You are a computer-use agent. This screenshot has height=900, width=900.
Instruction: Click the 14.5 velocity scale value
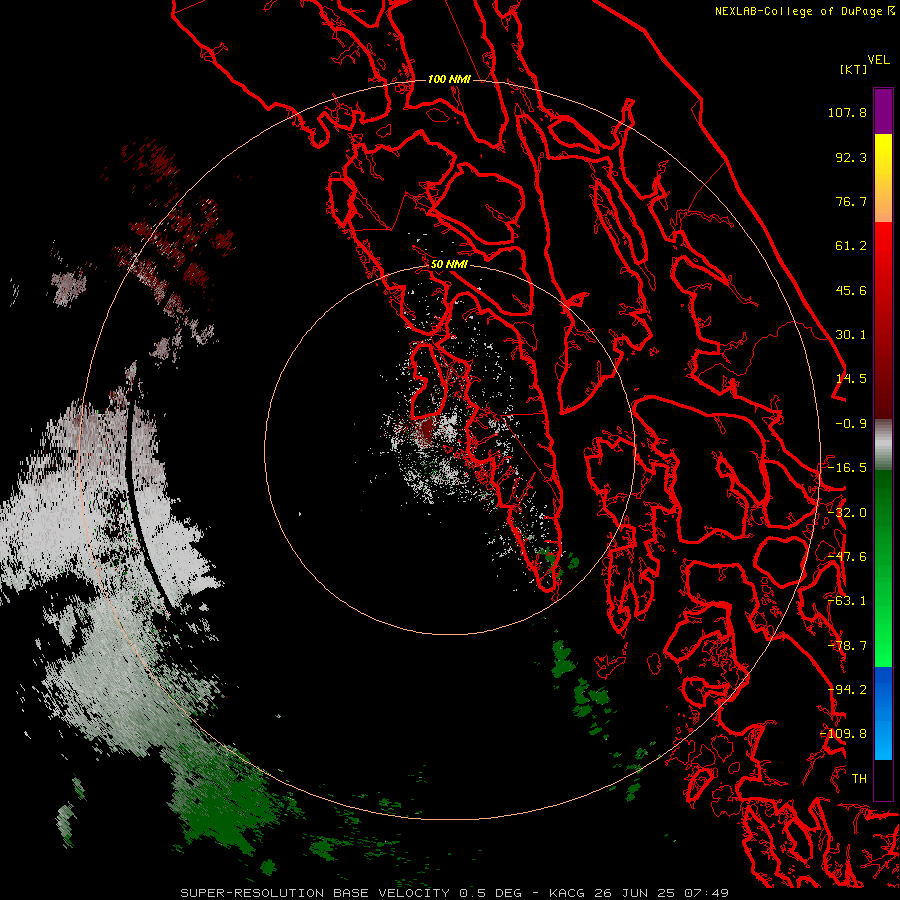(851, 379)
